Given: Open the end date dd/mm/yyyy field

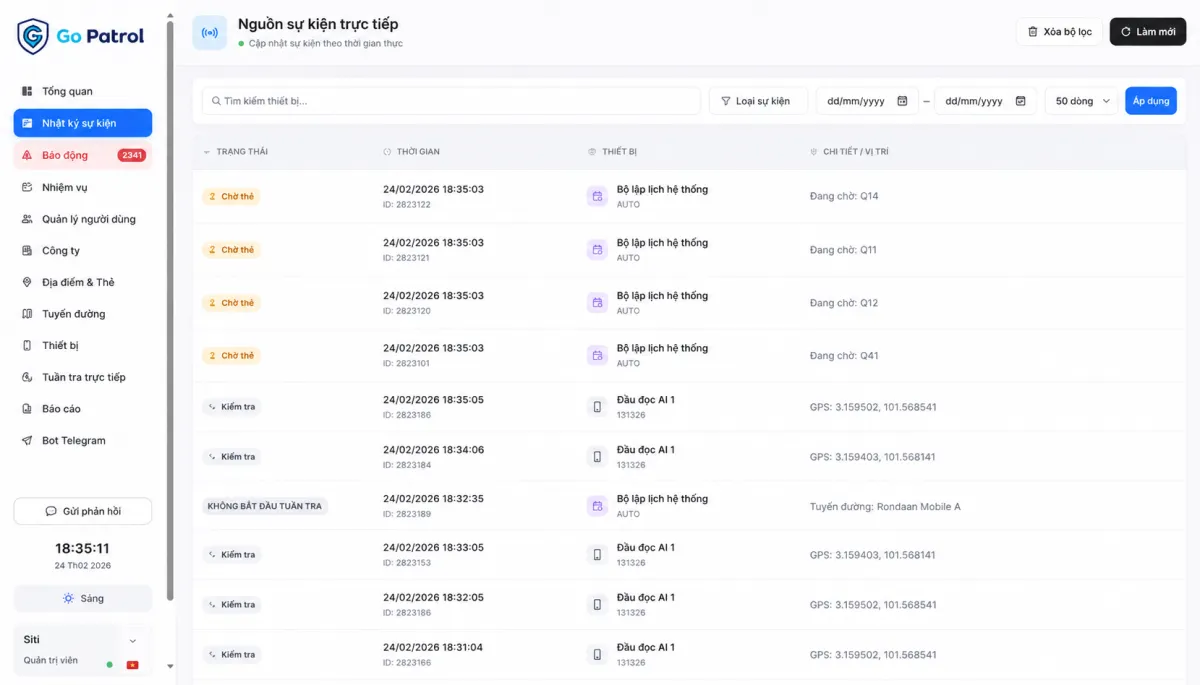Looking at the screenshot, I should 985,101.
